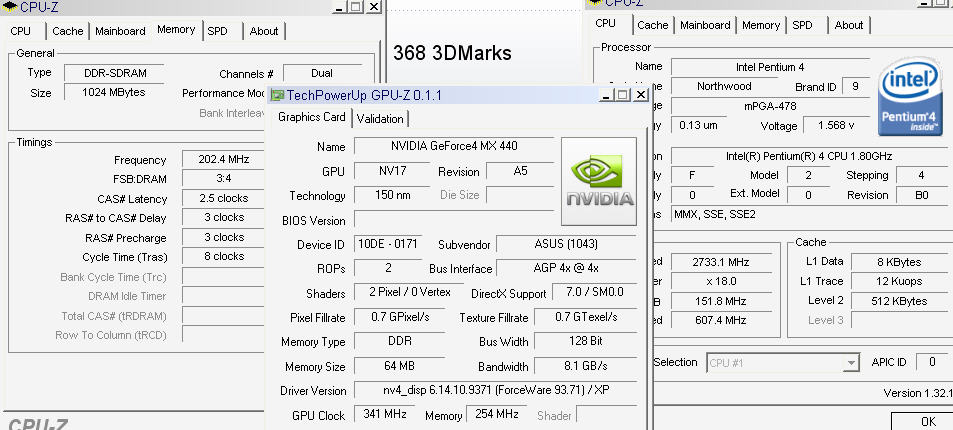
Task: Click the Memory Type field showing DDR
Action: point(400,341)
